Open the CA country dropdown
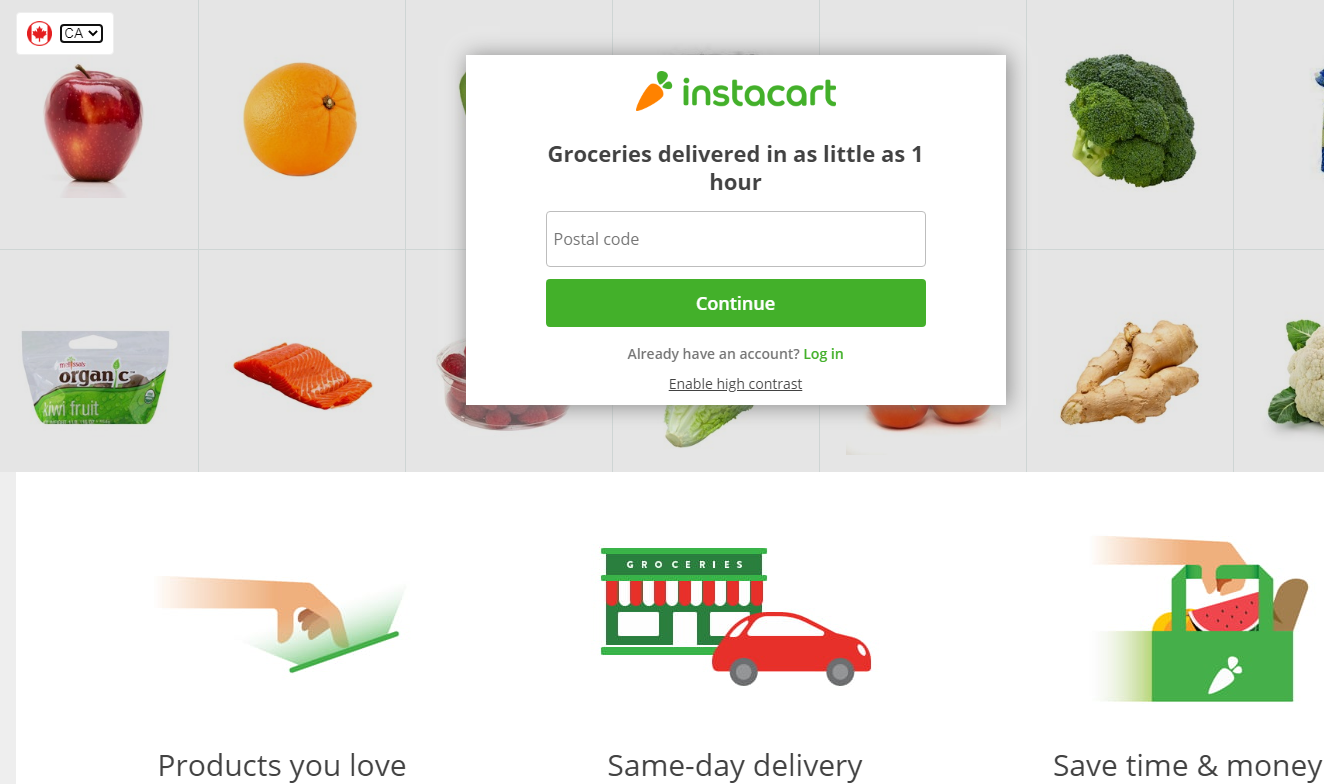The height and width of the screenshot is (784, 1324). pos(81,33)
